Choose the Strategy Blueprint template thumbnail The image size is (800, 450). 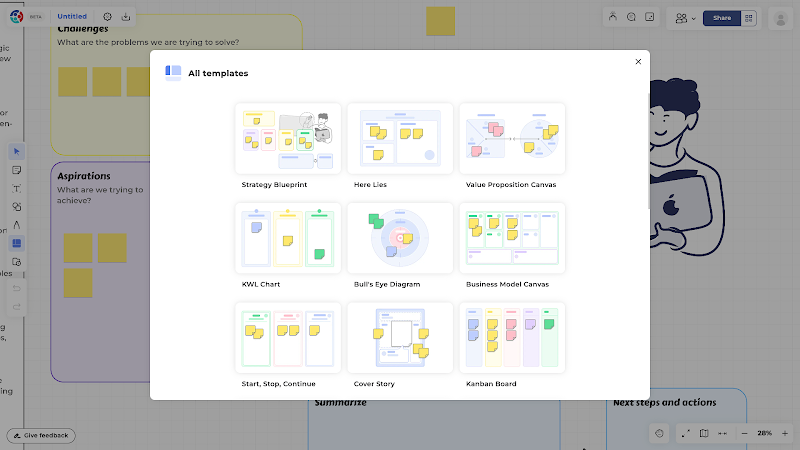(x=288, y=138)
